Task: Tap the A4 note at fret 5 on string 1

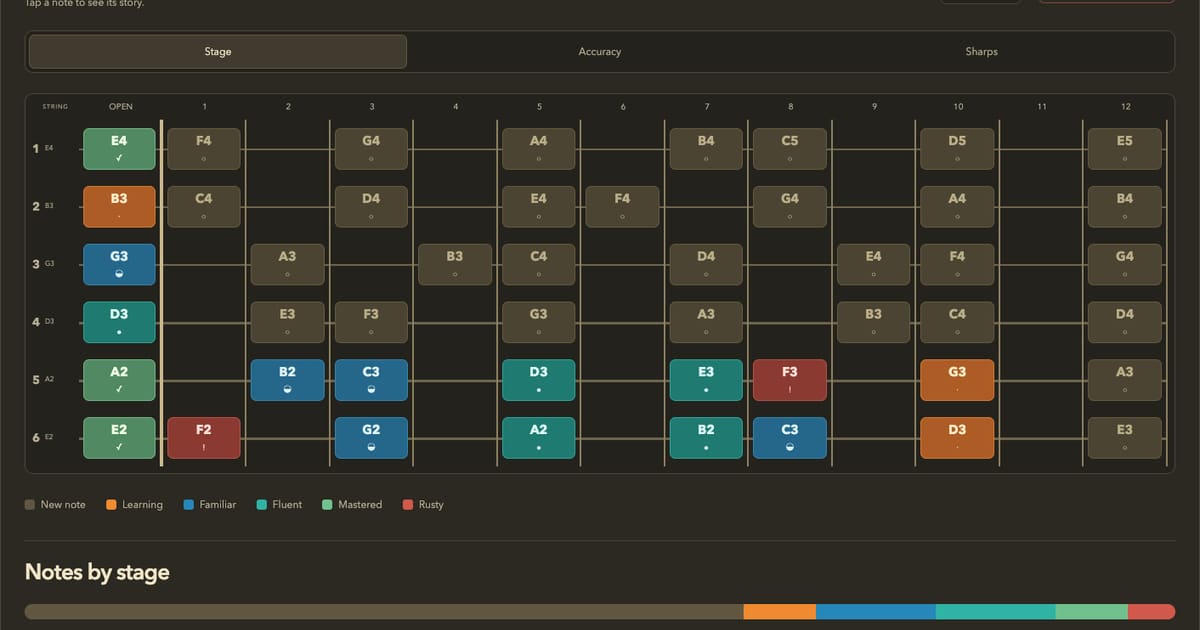Action: click(539, 149)
